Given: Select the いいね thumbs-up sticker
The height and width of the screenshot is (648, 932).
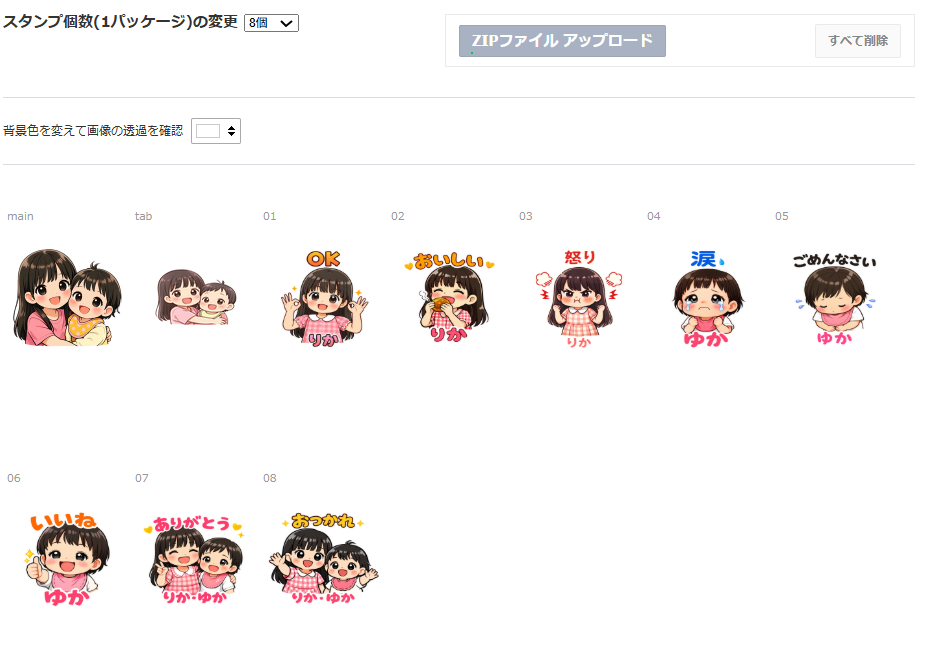Looking at the screenshot, I should click(67, 560).
